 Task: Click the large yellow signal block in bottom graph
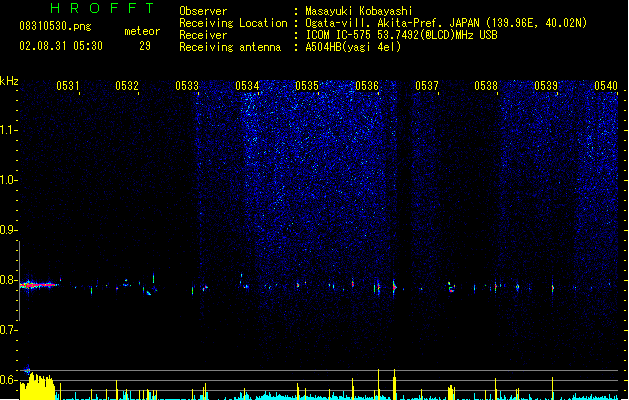point(37,387)
